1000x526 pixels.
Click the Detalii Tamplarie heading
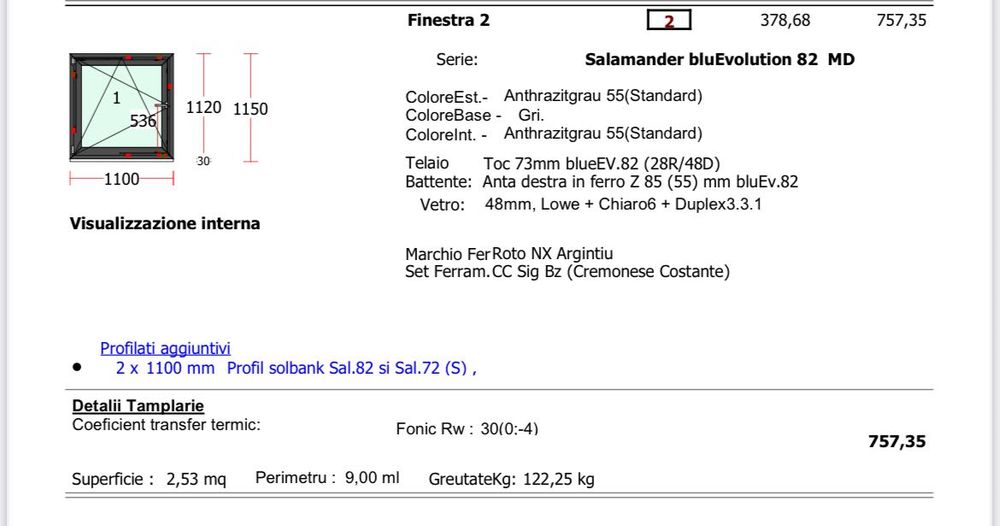click(x=138, y=405)
